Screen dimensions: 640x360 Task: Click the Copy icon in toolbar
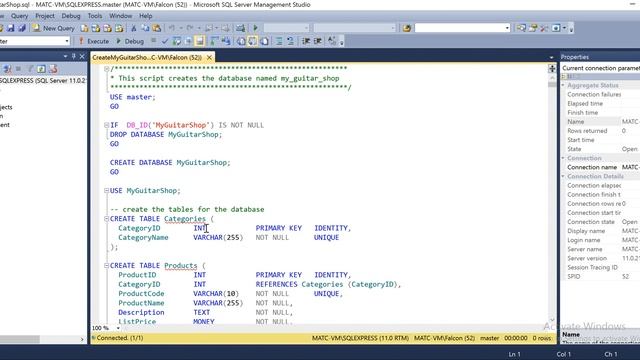[x=145, y=28]
